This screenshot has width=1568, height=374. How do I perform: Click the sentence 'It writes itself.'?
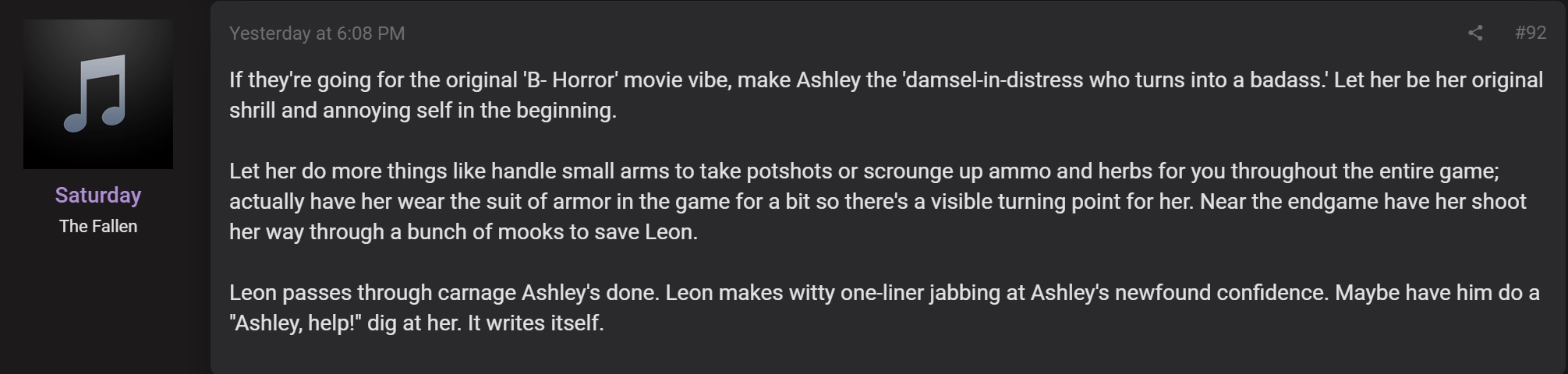click(536, 323)
